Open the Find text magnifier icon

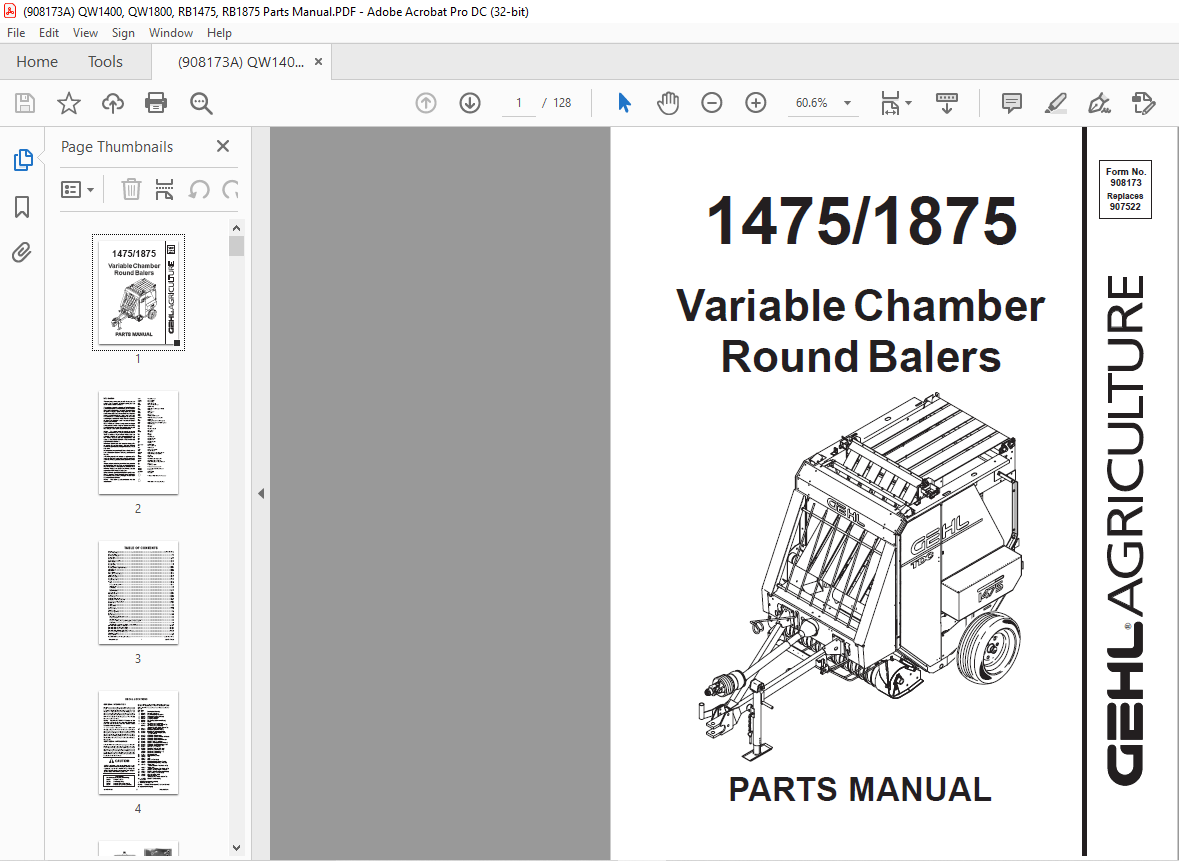point(201,103)
